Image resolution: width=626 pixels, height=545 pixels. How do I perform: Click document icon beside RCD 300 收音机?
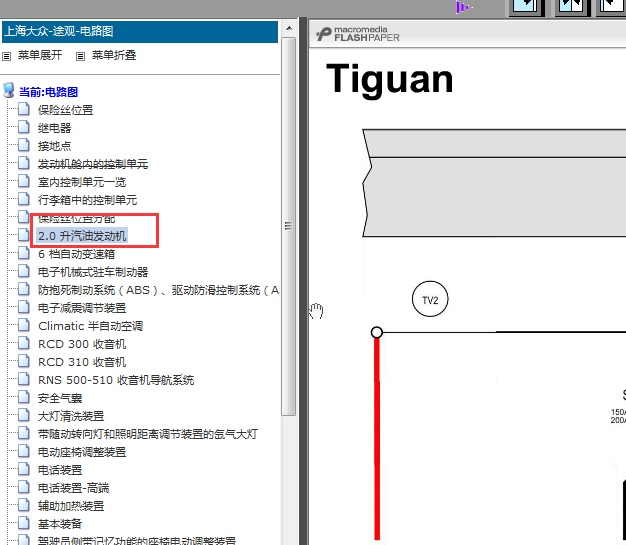tap(24, 343)
